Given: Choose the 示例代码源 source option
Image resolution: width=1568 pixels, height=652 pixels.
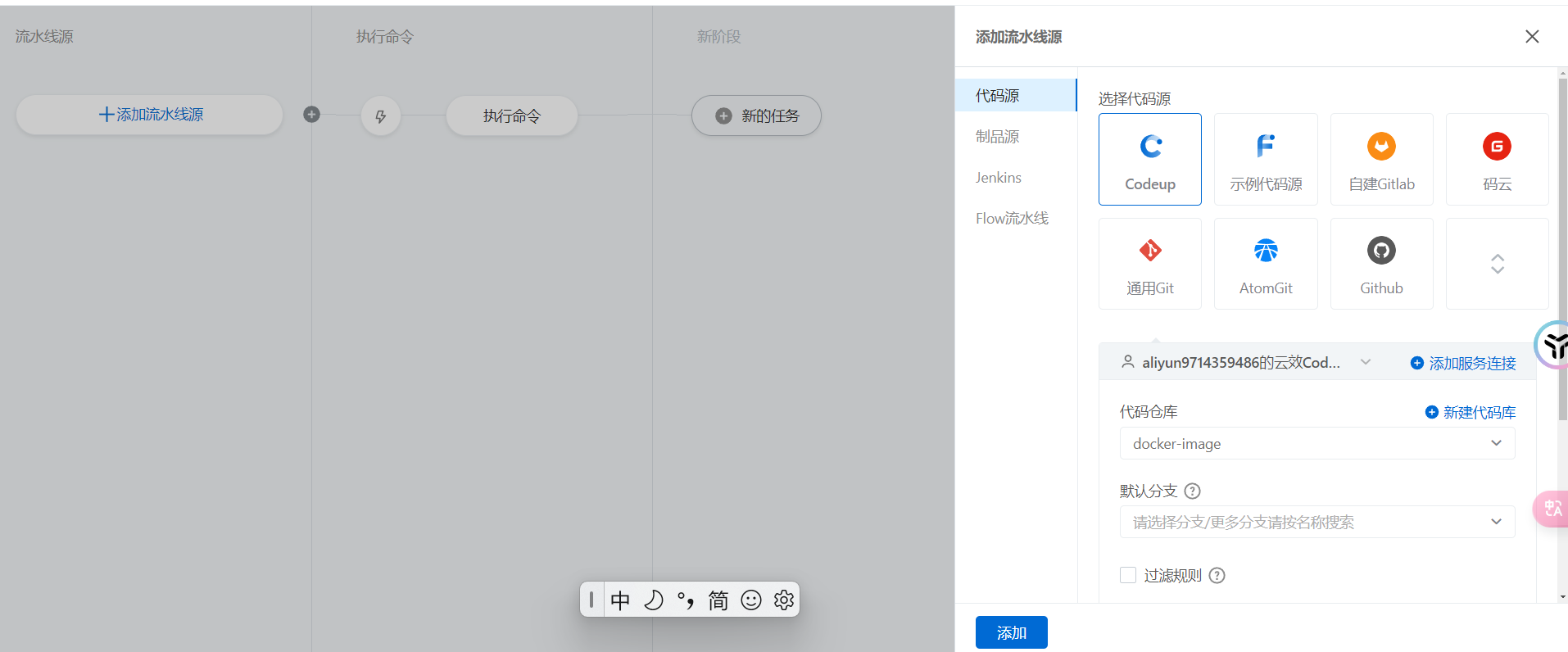Looking at the screenshot, I should pos(1265,159).
